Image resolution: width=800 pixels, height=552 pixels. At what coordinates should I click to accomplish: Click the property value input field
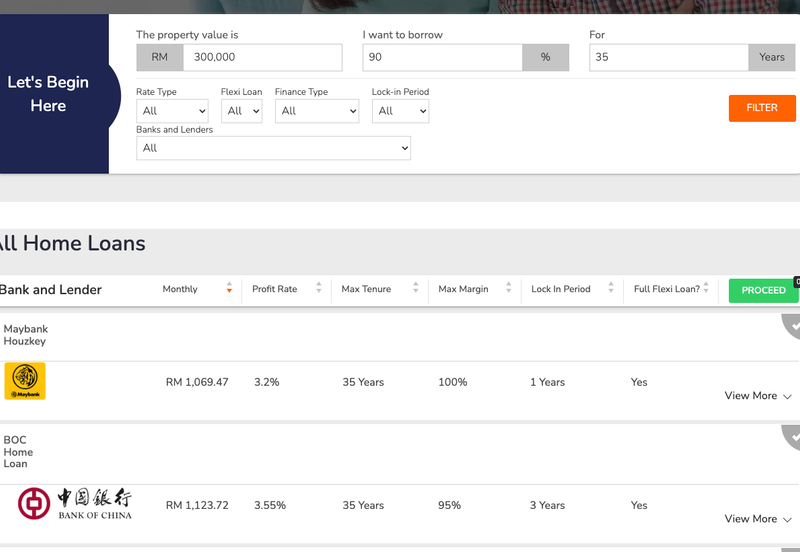tap(262, 58)
